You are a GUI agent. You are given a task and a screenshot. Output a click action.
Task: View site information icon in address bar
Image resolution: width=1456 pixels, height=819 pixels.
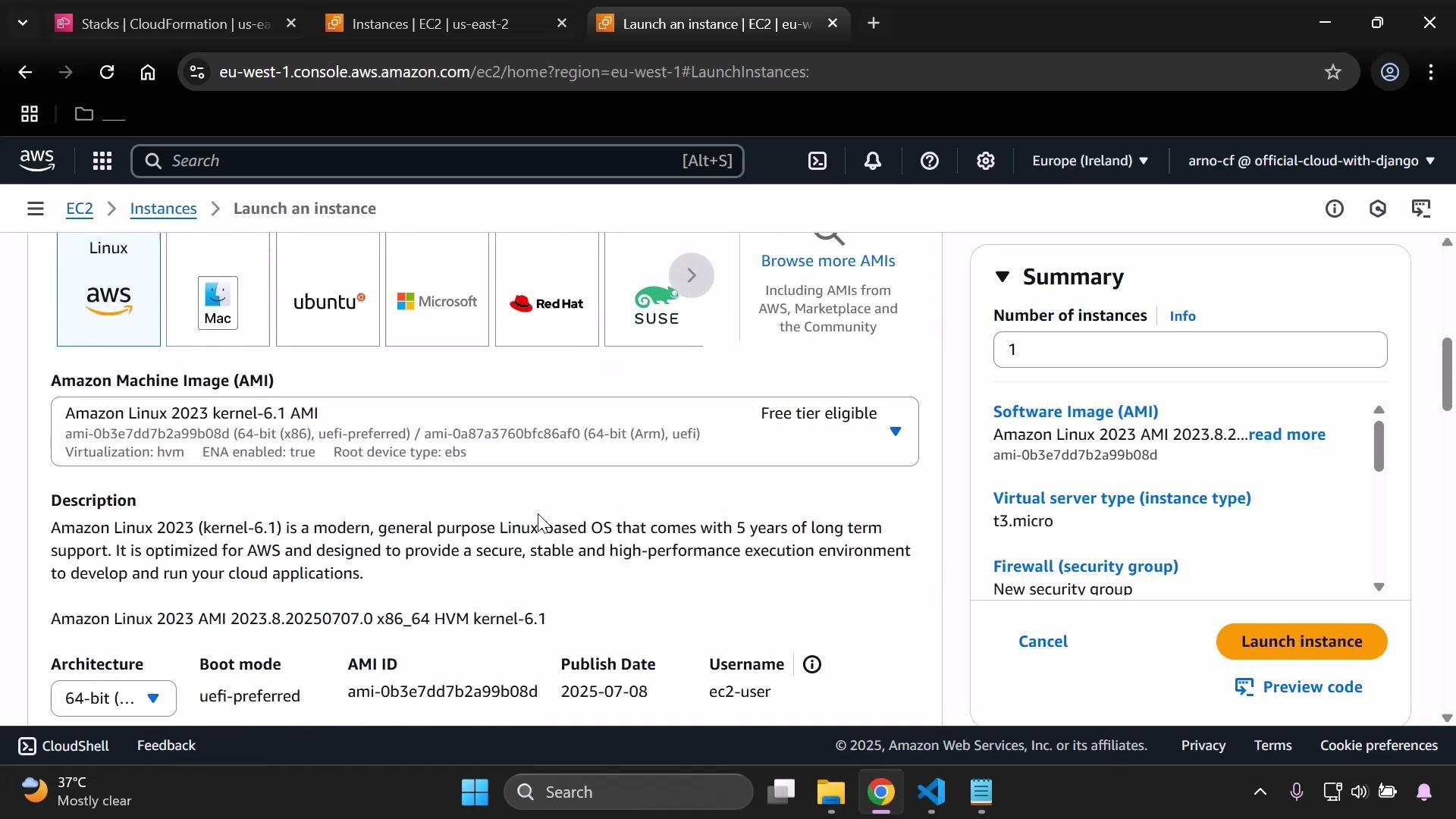196,72
